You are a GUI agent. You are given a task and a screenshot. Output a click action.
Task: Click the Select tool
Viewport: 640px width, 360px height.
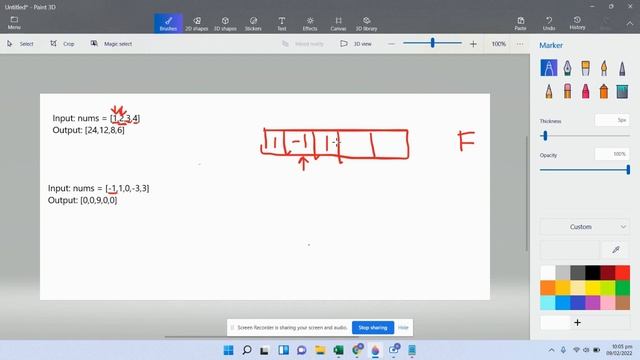point(20,44)
